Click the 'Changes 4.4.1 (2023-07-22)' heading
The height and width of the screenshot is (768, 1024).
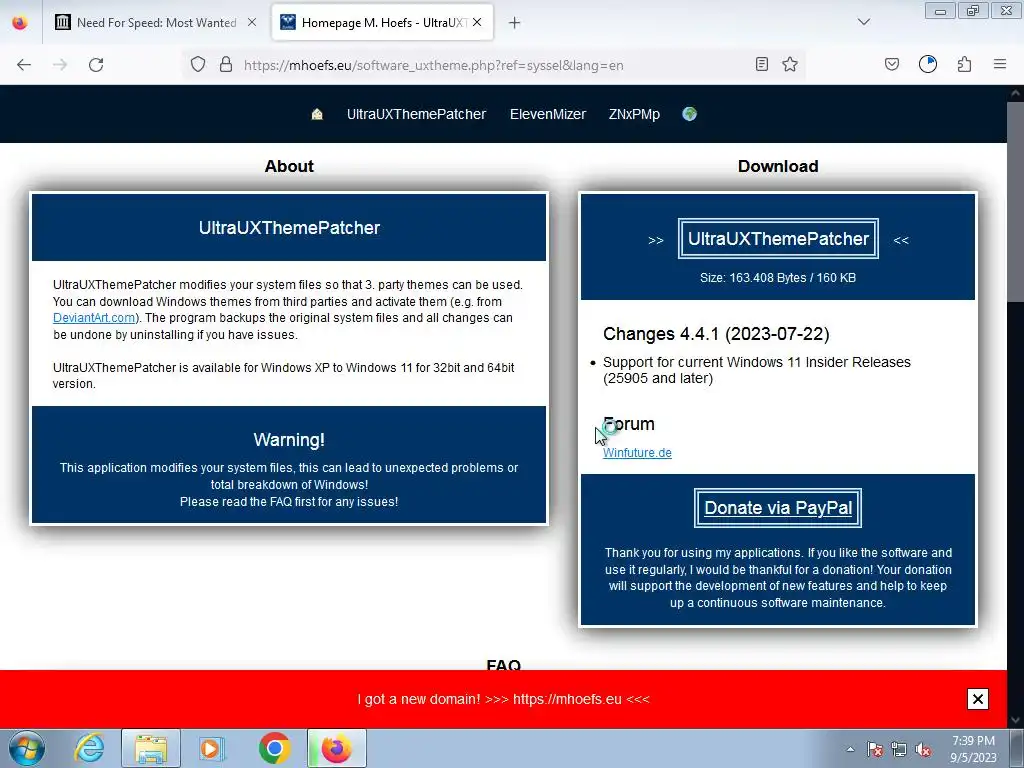716,334
